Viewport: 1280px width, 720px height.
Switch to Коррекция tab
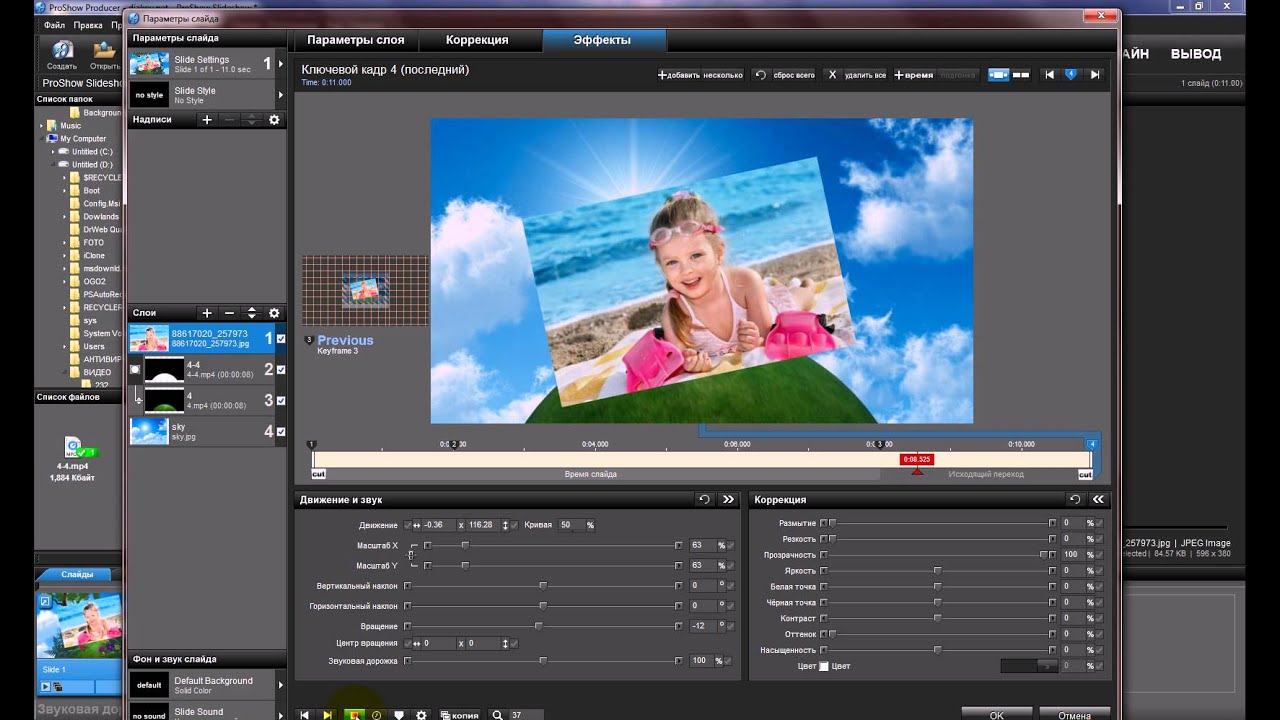pyautogui.click(x=477, y=40)
